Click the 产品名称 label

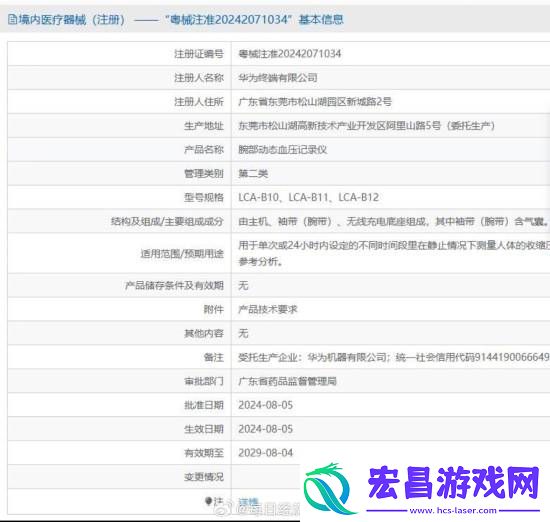coord(204,150)
